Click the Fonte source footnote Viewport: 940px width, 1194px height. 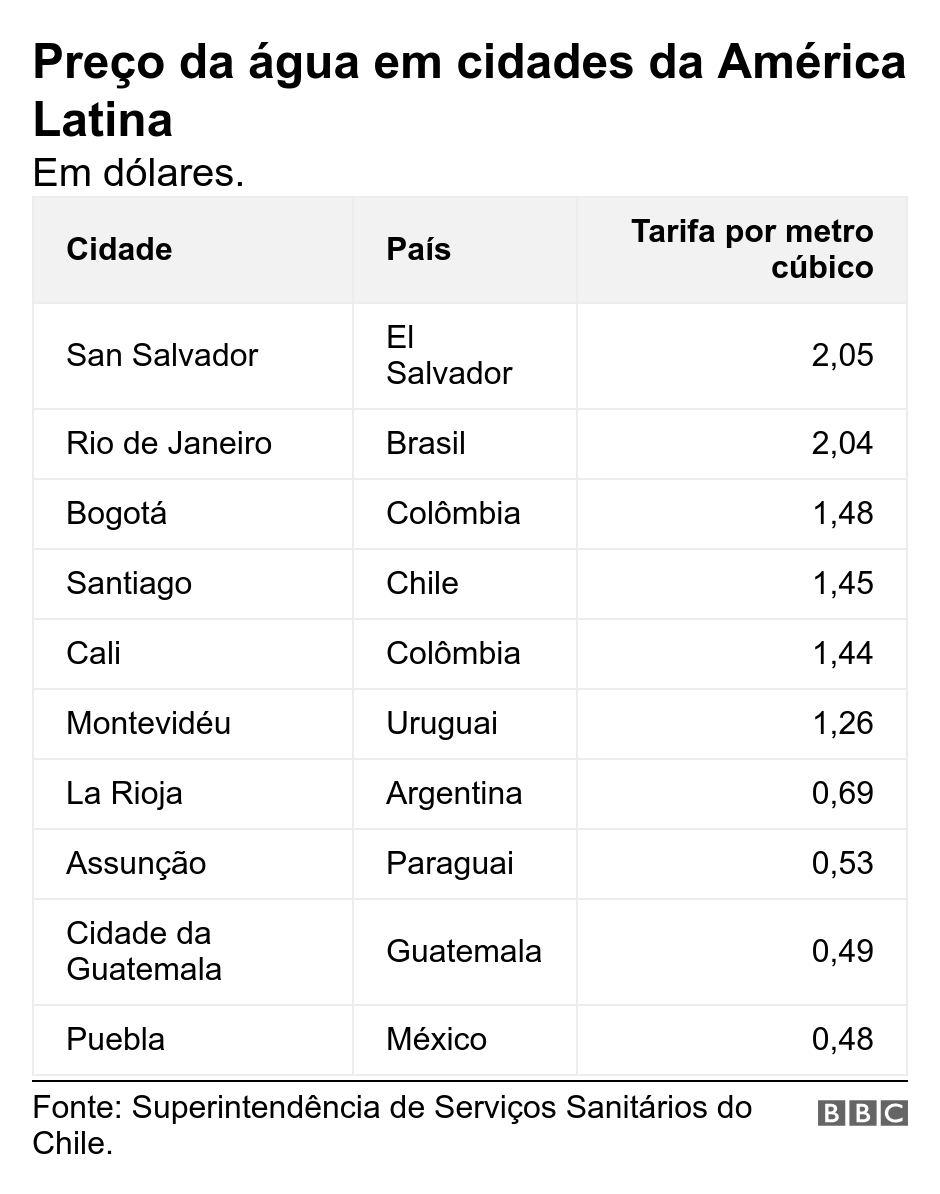tap(392, 1125)
